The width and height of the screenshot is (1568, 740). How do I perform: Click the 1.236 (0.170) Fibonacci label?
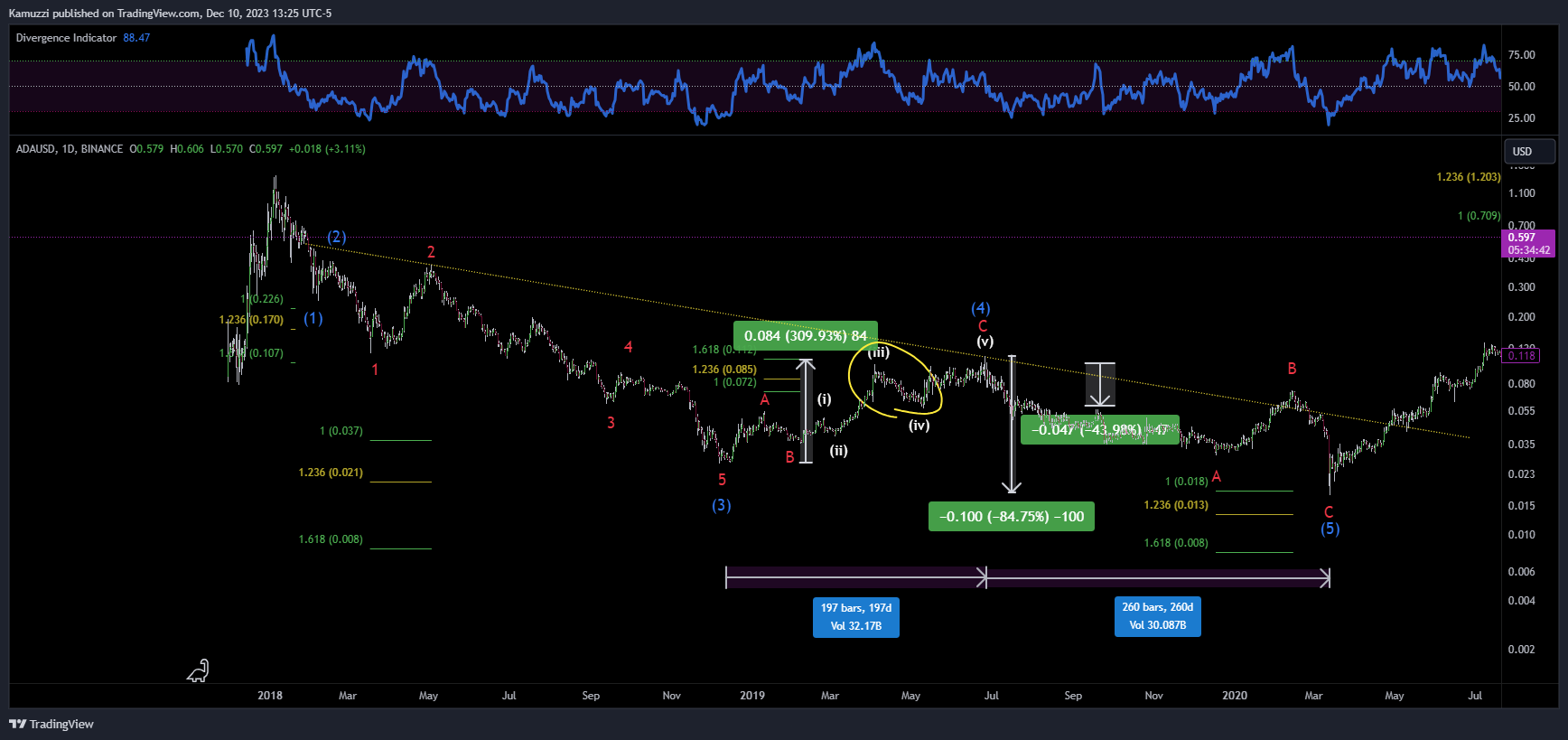click(251, 320)
